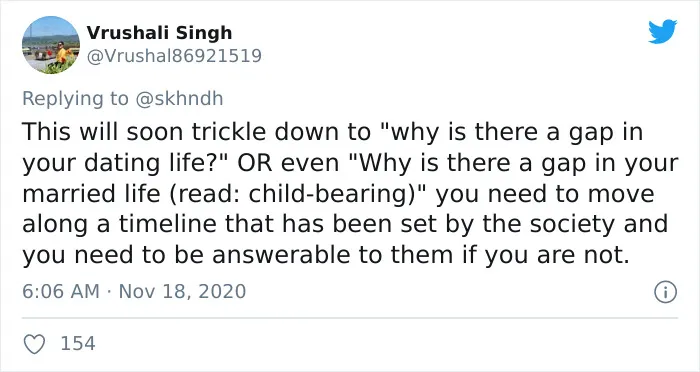Like the tweet with the heart icon
Screen dimensions: 700x372
click(x=34, y=344)
